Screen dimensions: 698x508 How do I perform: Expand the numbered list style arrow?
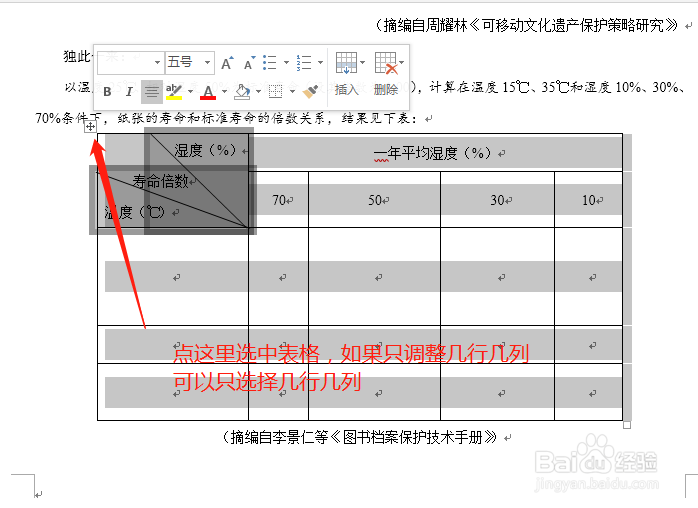pyautogui.click(x=320, y=63)
